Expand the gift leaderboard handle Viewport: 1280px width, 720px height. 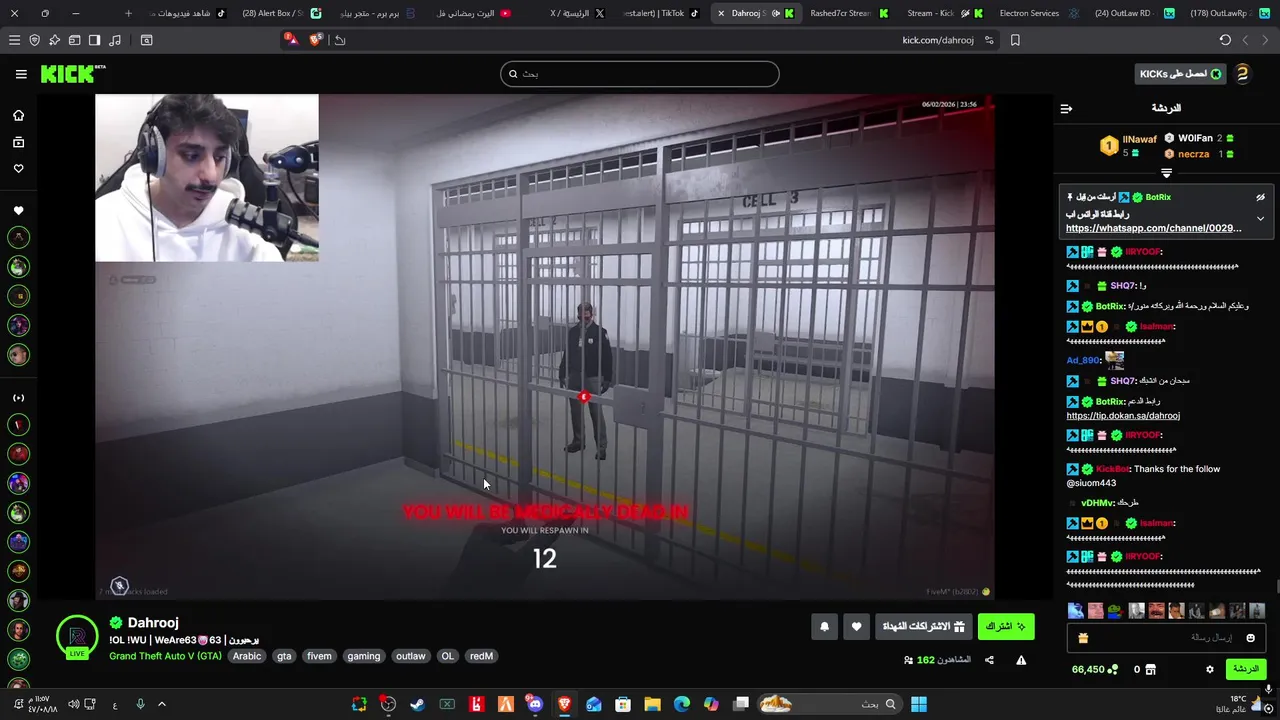[x=1166, y=173]
